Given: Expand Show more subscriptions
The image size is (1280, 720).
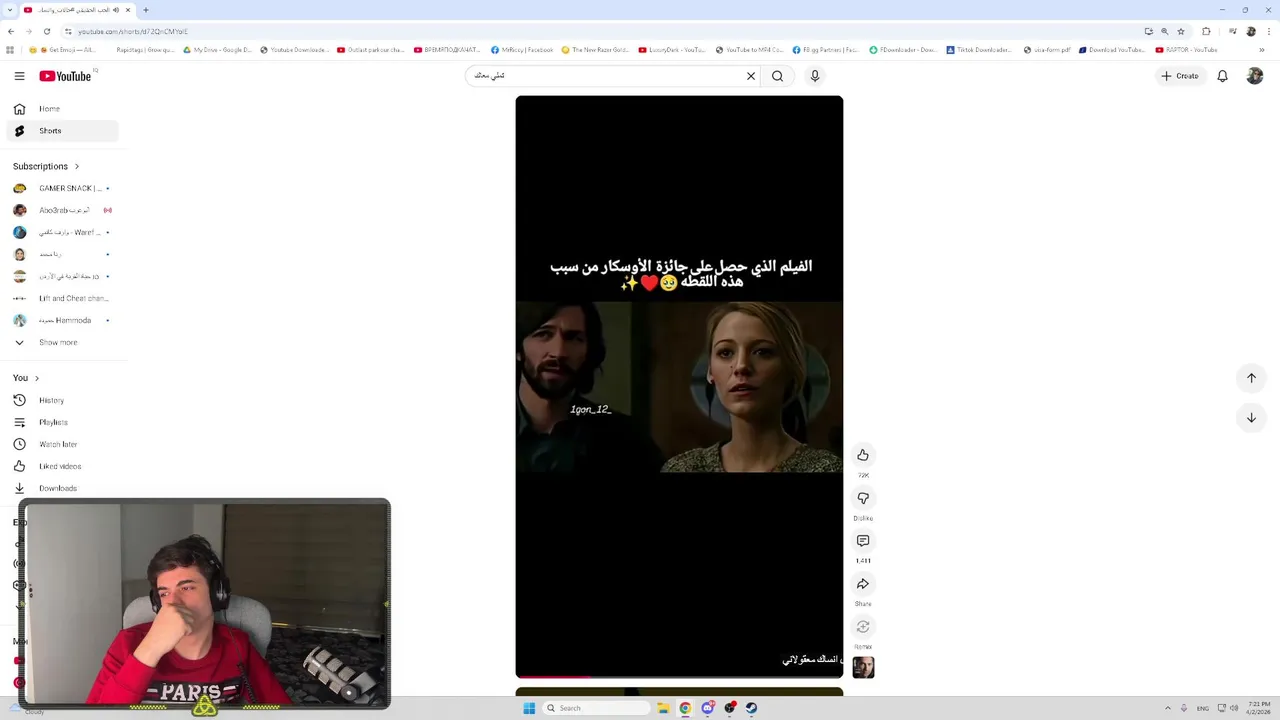Looking at the screenshot, I should tap(62, 342).
